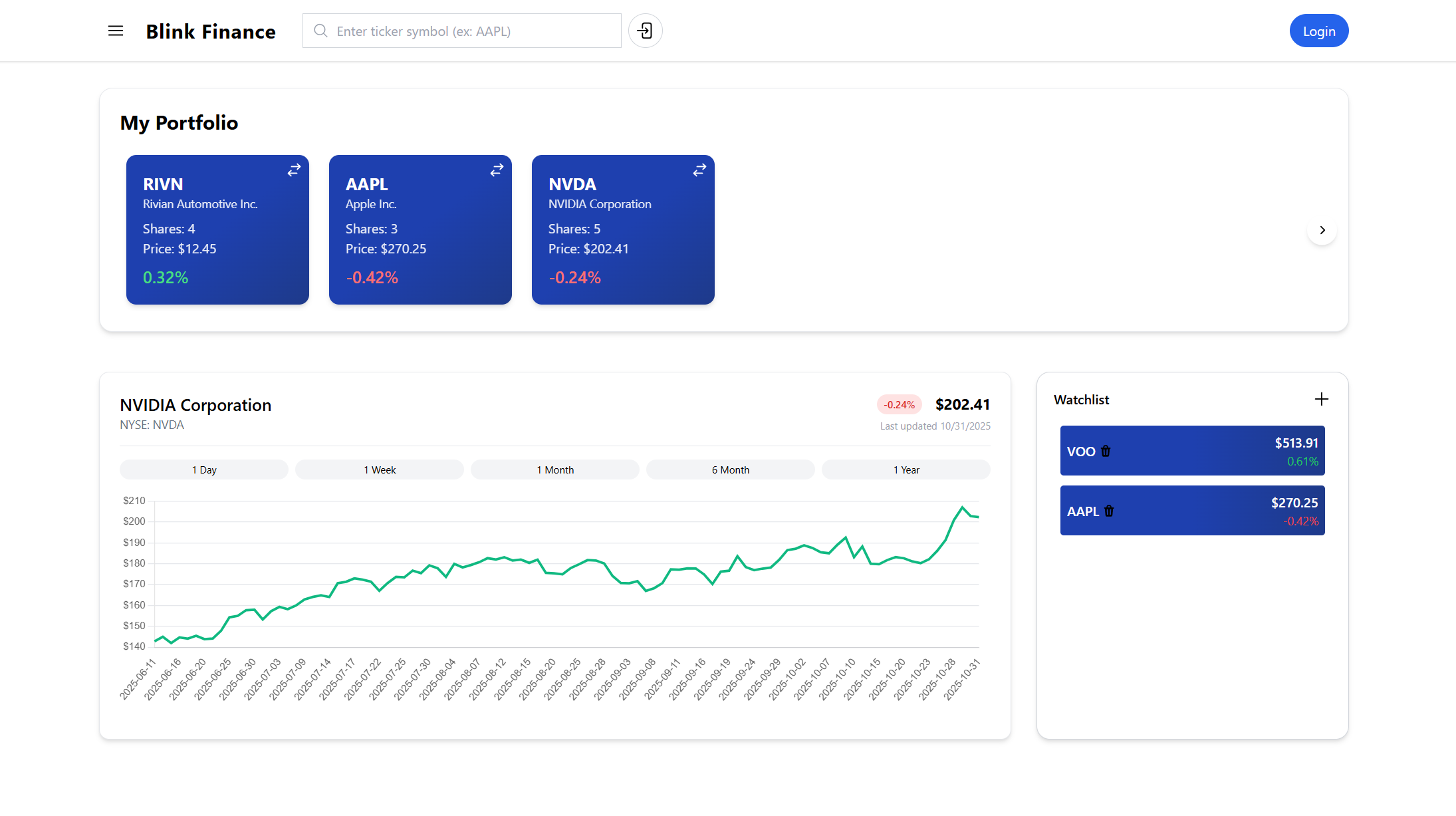Delete VOO using its trash icon
The height and width of the screenshot is (816, 1456).
point(1105,450)
